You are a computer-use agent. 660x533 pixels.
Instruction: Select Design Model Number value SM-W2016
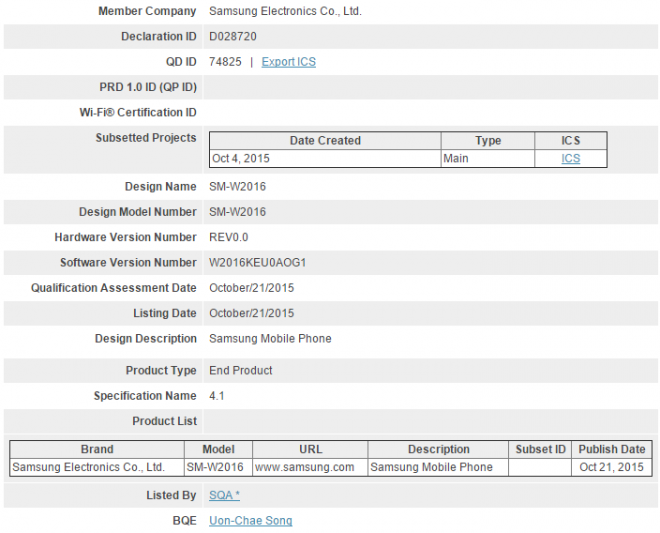(x=237, y=212)
